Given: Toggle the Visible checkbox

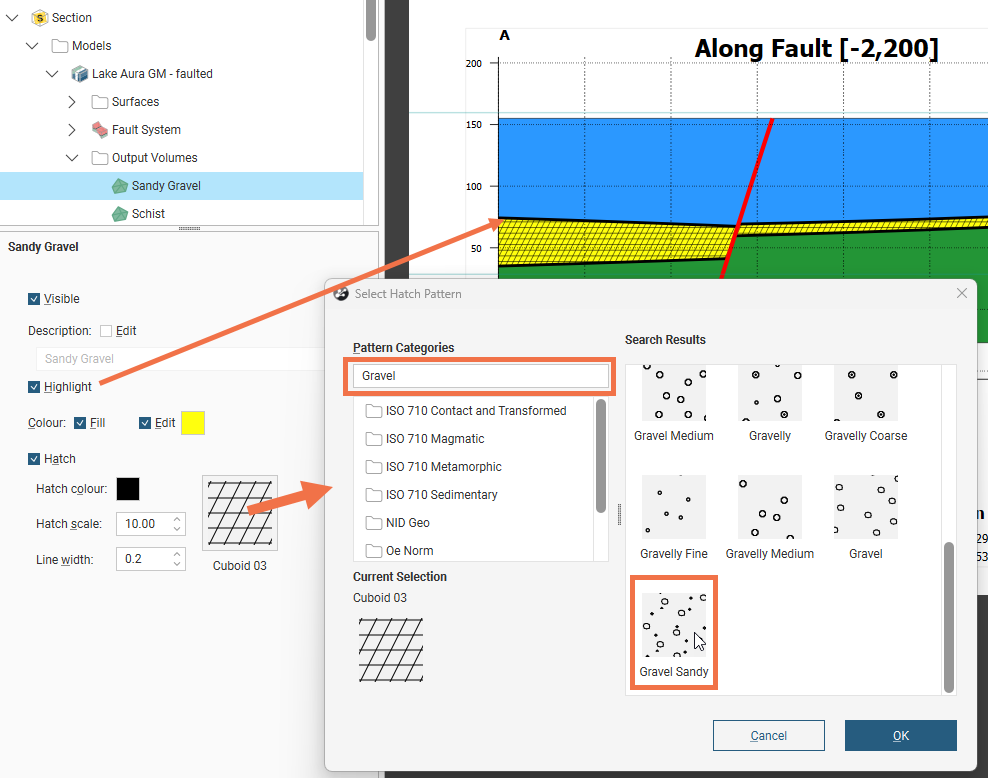Looking at the screenshot, I should tap(35, 299).
